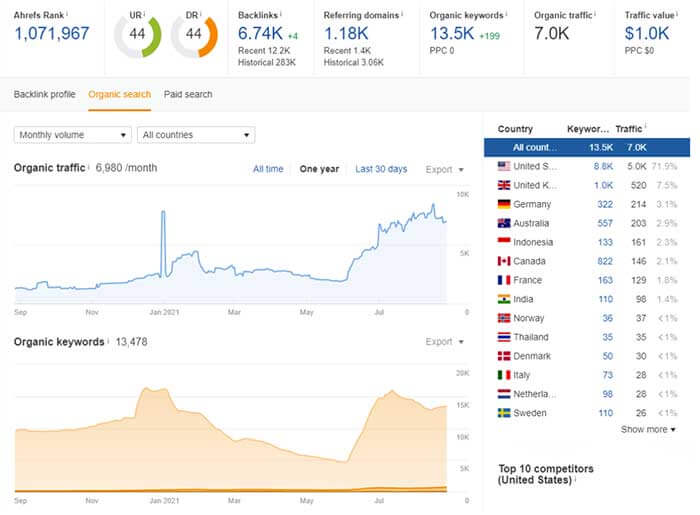Open Australia 557 keywords link
700x515 pixels.
click(605, 223)
